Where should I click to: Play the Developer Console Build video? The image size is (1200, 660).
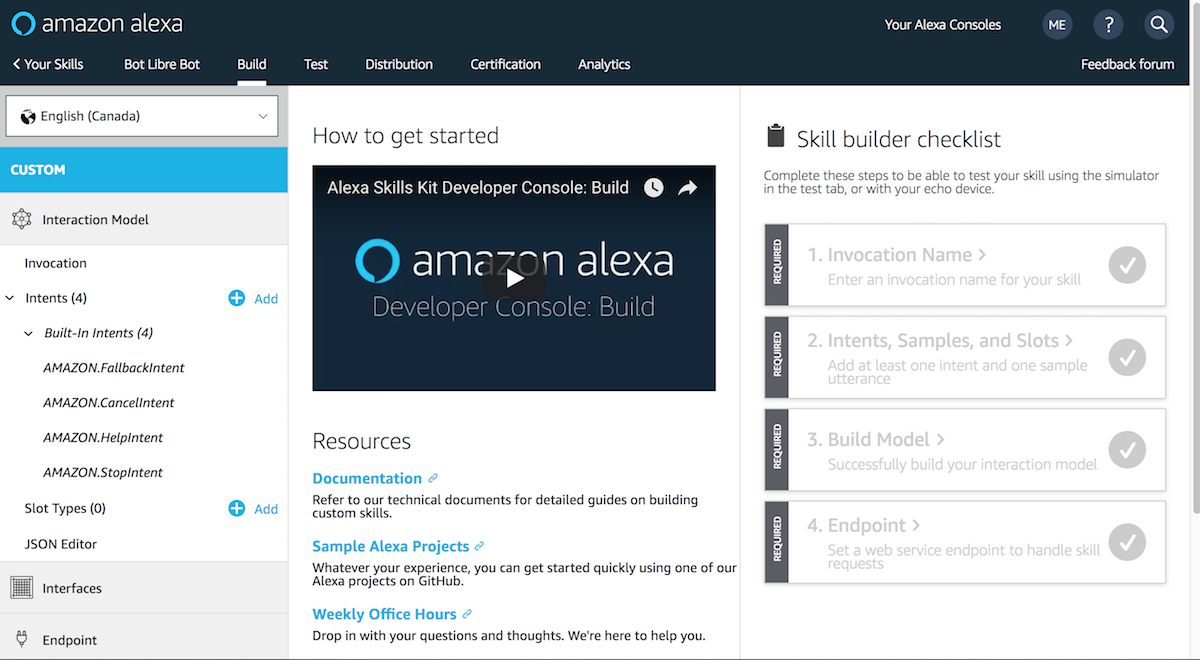tap(514, 278)
